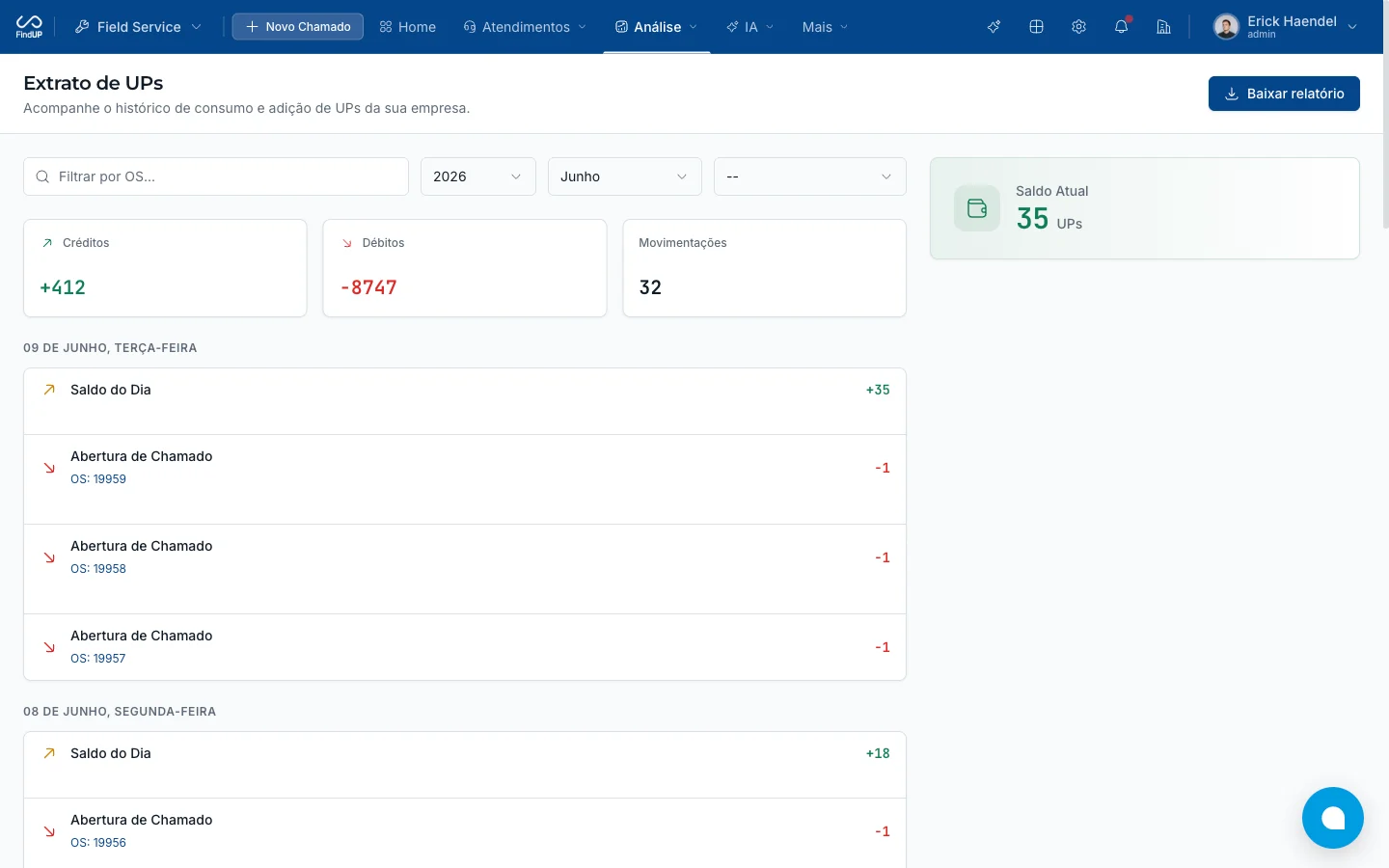Expand the Mais menu
This screenshot has width=1389, height=868.
click(x=826, y=27)
